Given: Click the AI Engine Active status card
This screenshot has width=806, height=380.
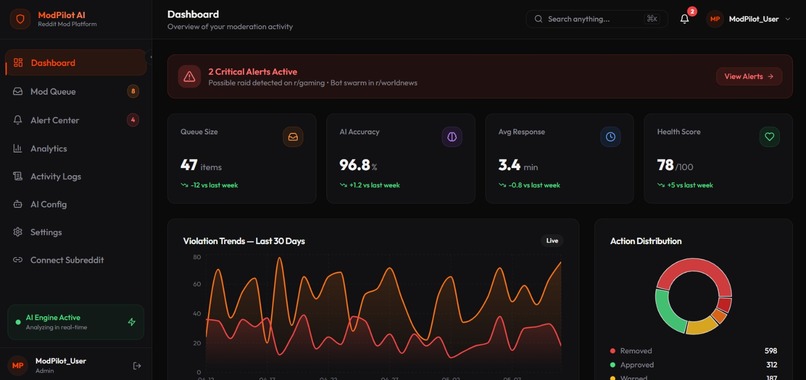Looking at the screenshot, I should tap(76, 322).
